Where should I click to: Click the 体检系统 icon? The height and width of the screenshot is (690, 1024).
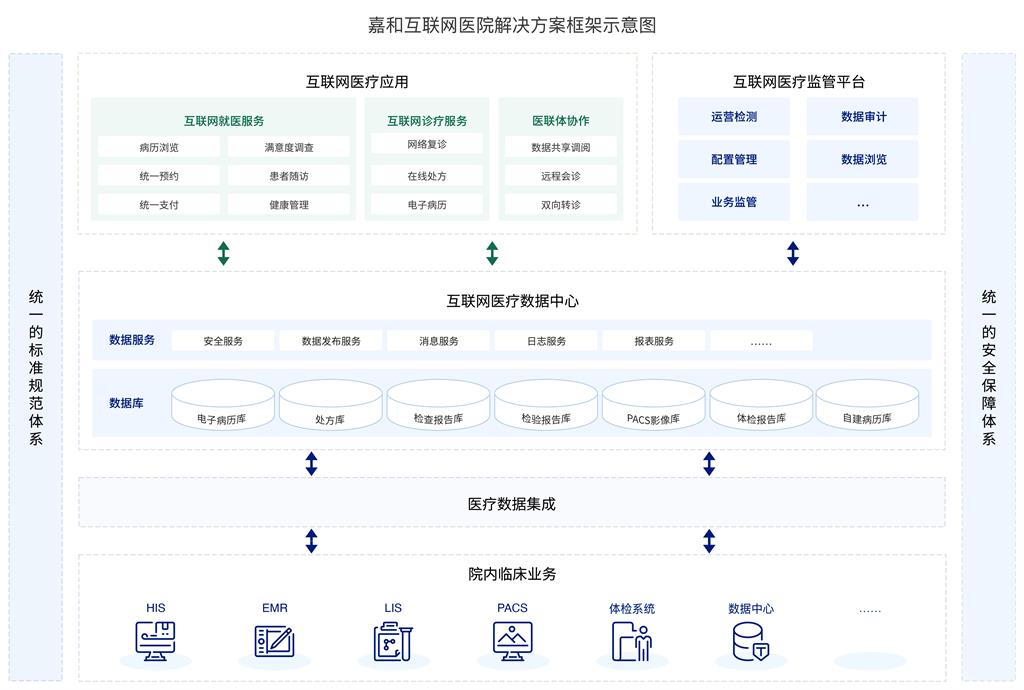point(631,641)
